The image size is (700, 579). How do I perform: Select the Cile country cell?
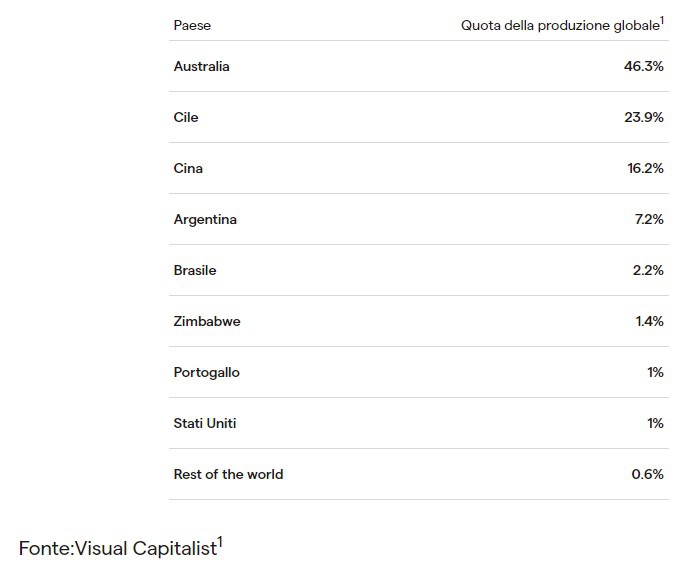(186, 117)
